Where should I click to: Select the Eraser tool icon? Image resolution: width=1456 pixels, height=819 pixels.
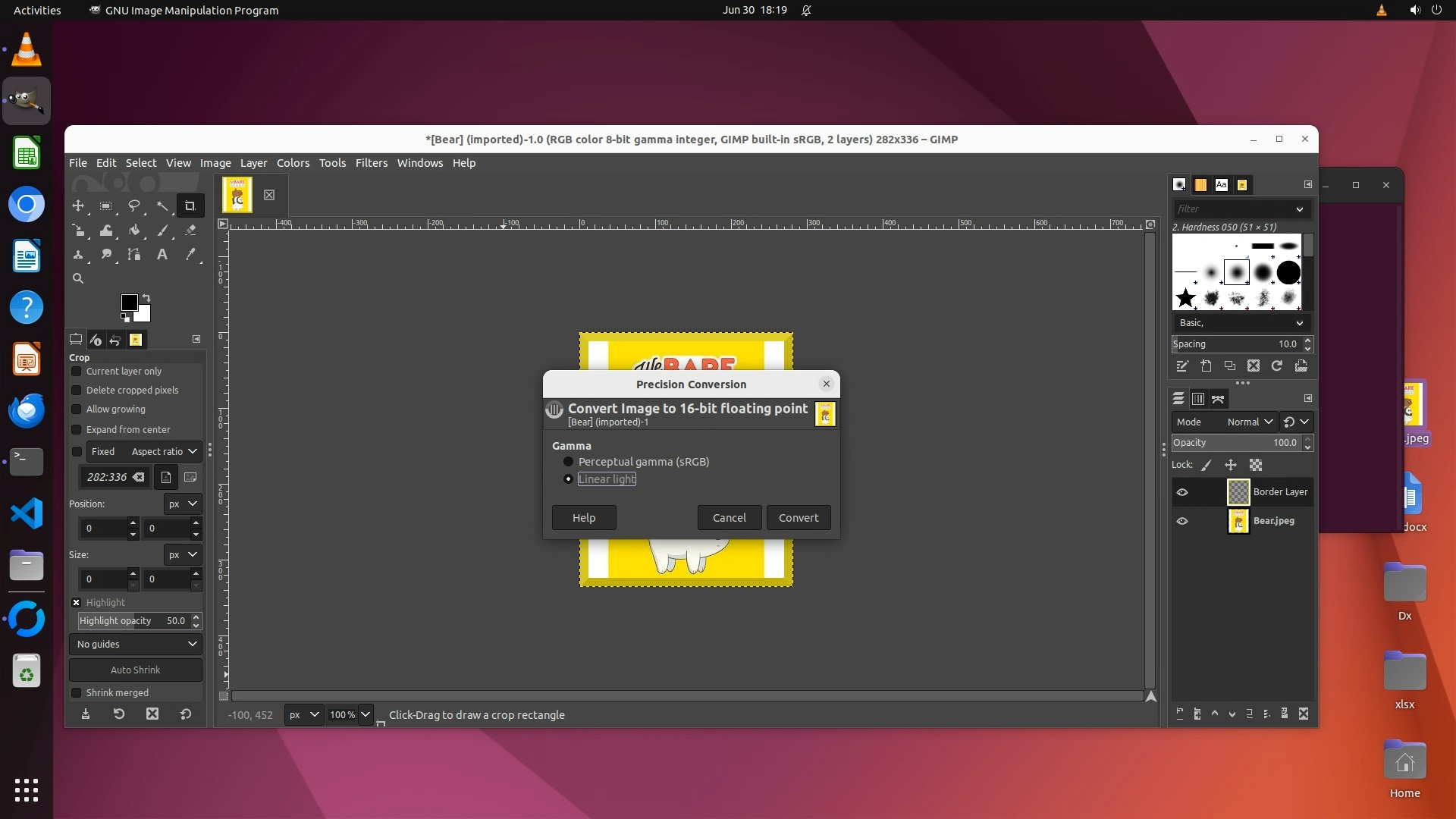(190, 231)
